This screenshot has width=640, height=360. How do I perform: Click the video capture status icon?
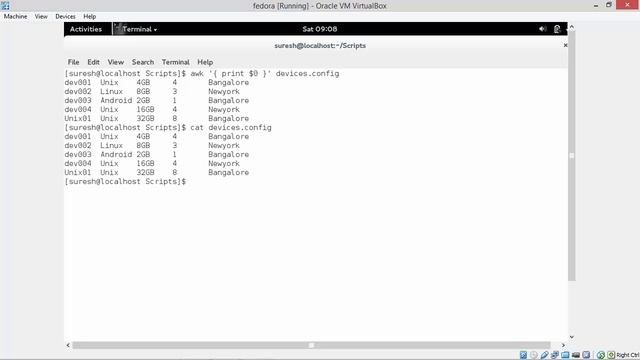coord(576,355)
